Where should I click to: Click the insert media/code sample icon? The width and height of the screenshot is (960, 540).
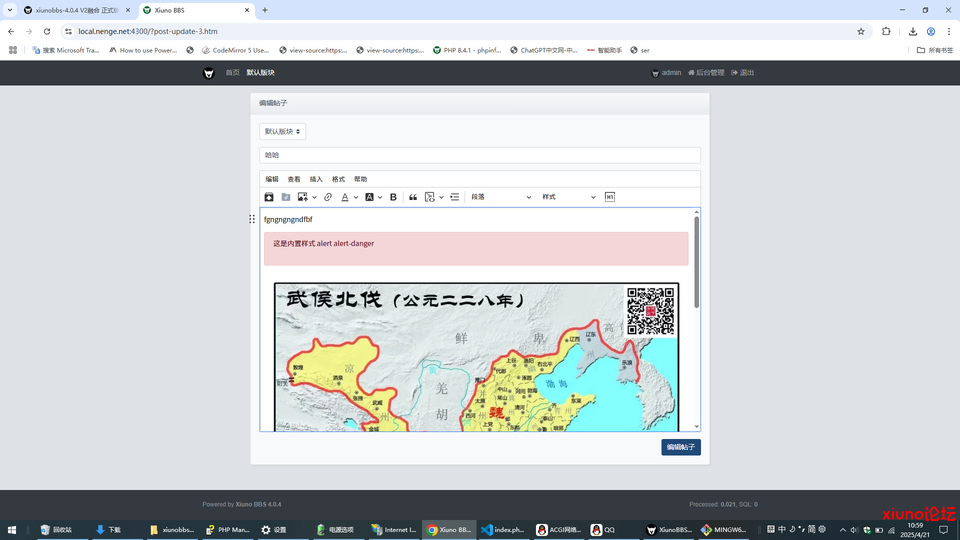(430, 197)
